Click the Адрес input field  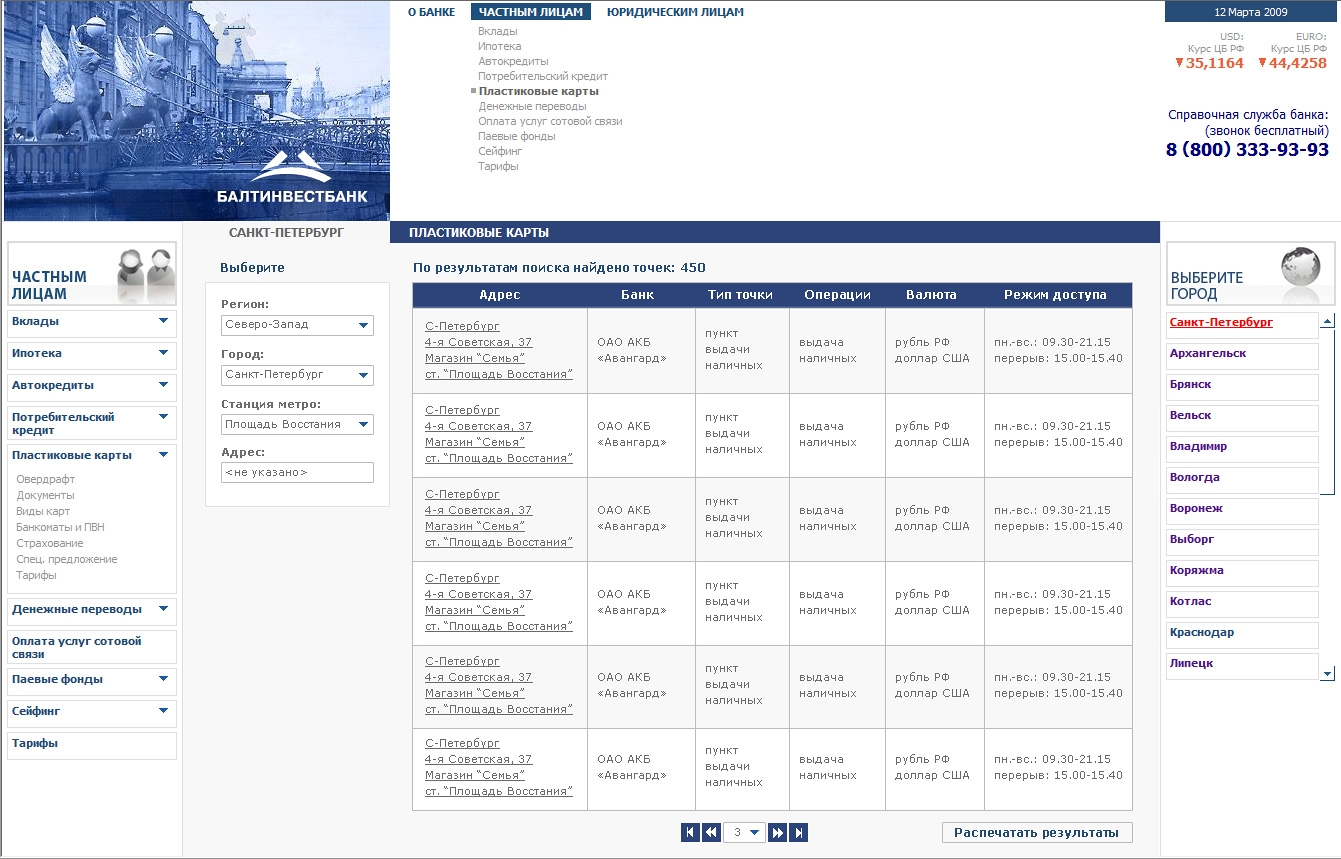(297, 472)
